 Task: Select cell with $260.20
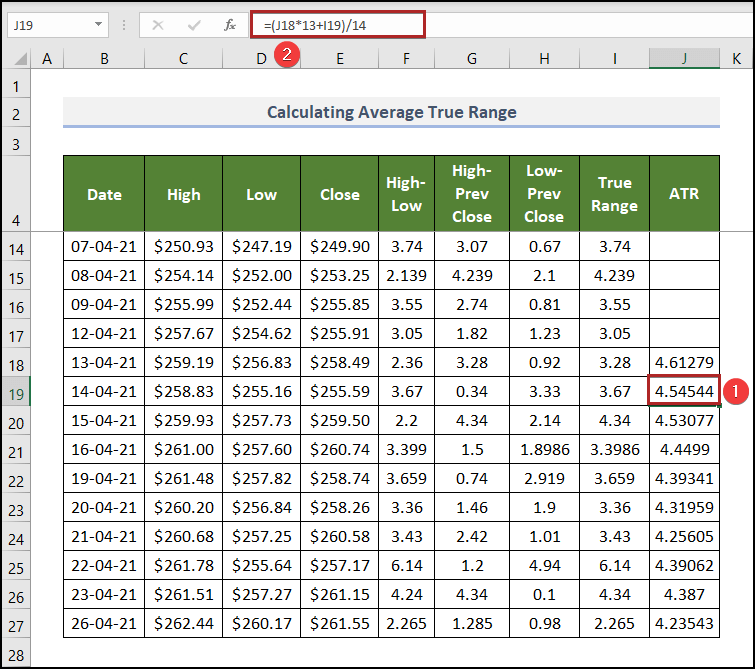[x=183, y=507]
